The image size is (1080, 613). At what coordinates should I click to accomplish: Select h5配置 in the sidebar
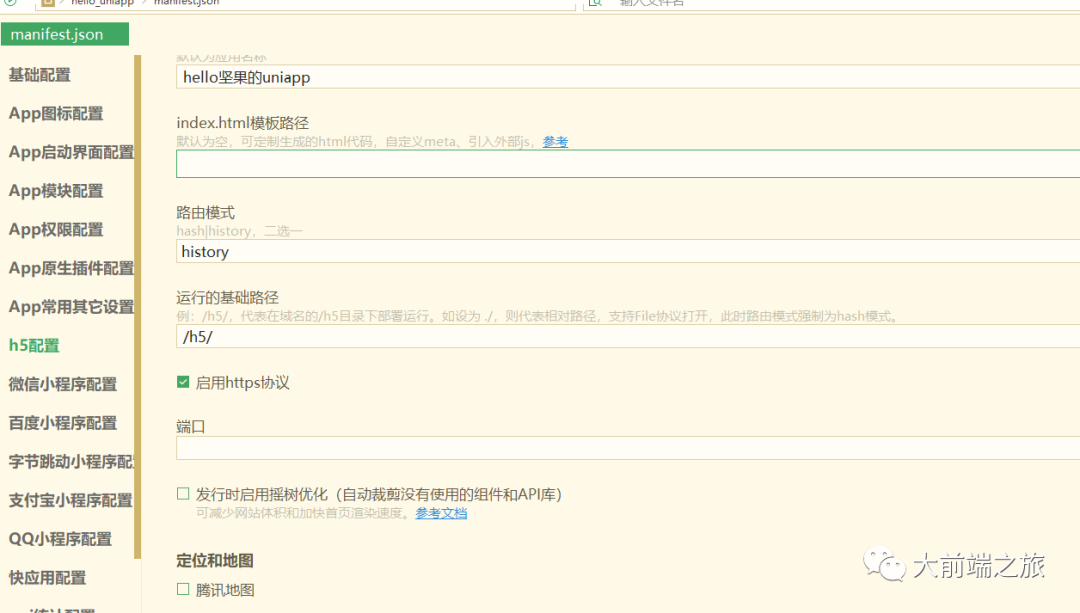34,346
